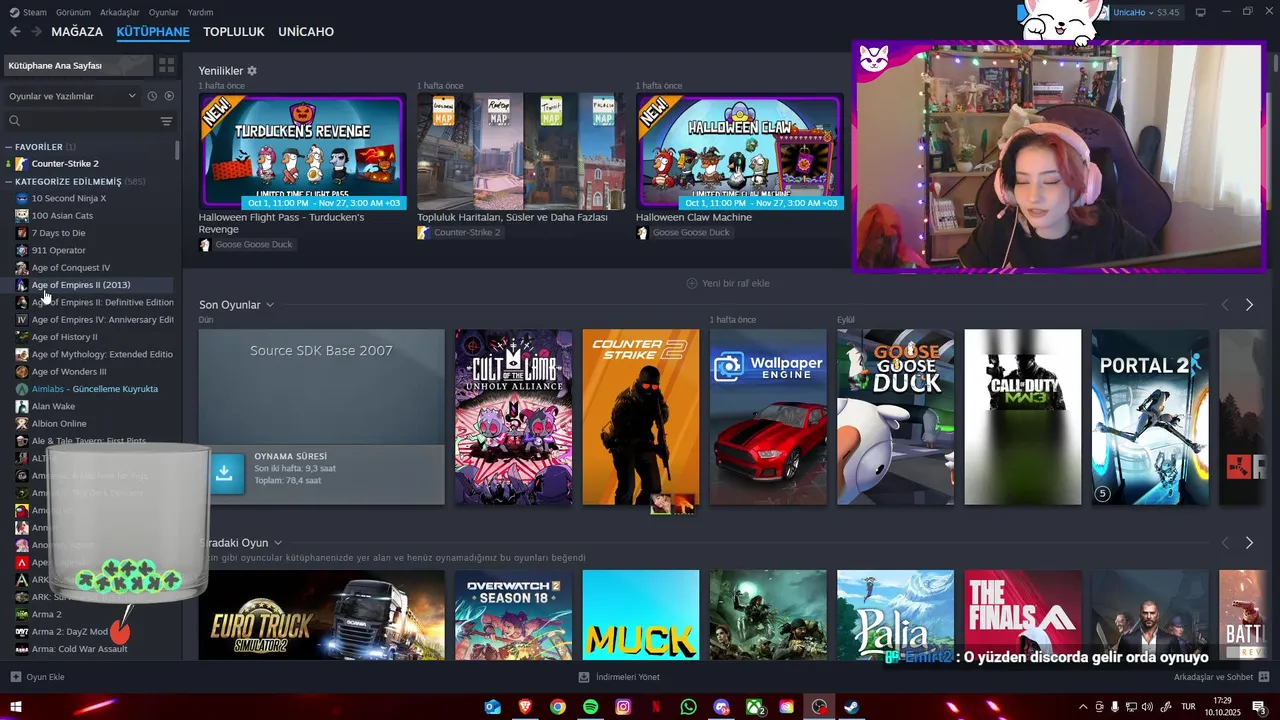Viewport: 1280px width, 720px height.
Task: Click the plus icon next to Oyun Ekle
Action: point(15,677)
